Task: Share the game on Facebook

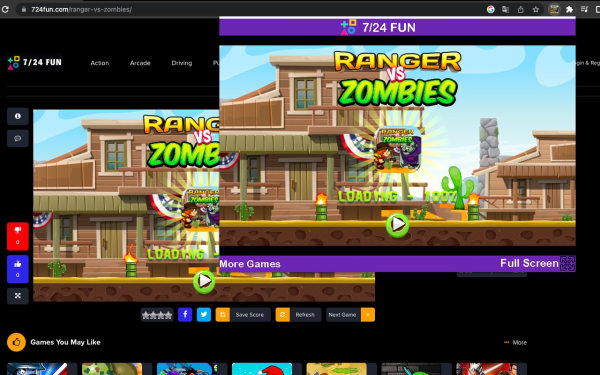Action: click(185, 315)
